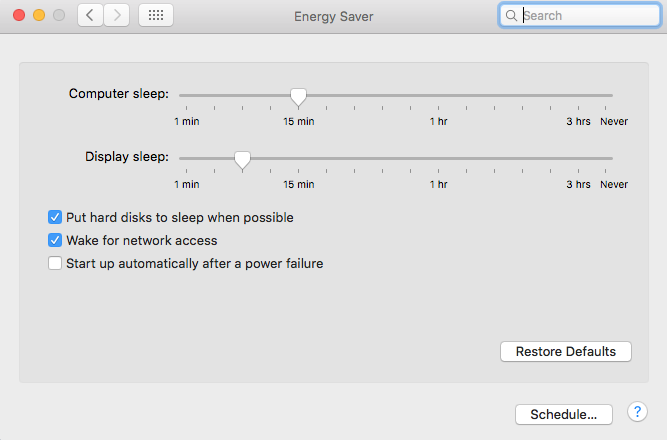Click the Display sleep slider thumb
667x440 pixels.
[242, 160]
